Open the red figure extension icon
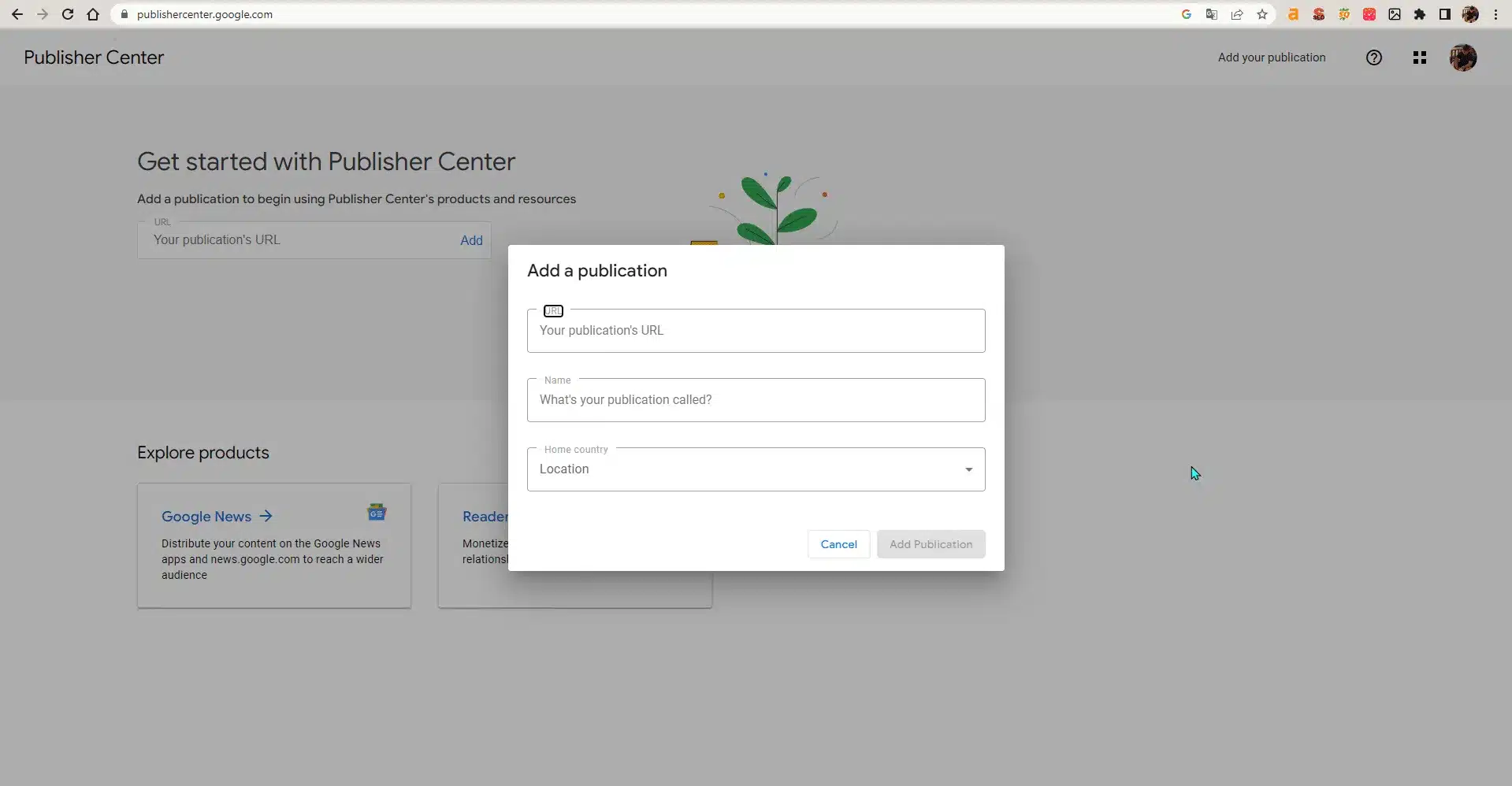This screenshot has width=1512, height=786. (1318, 14)
